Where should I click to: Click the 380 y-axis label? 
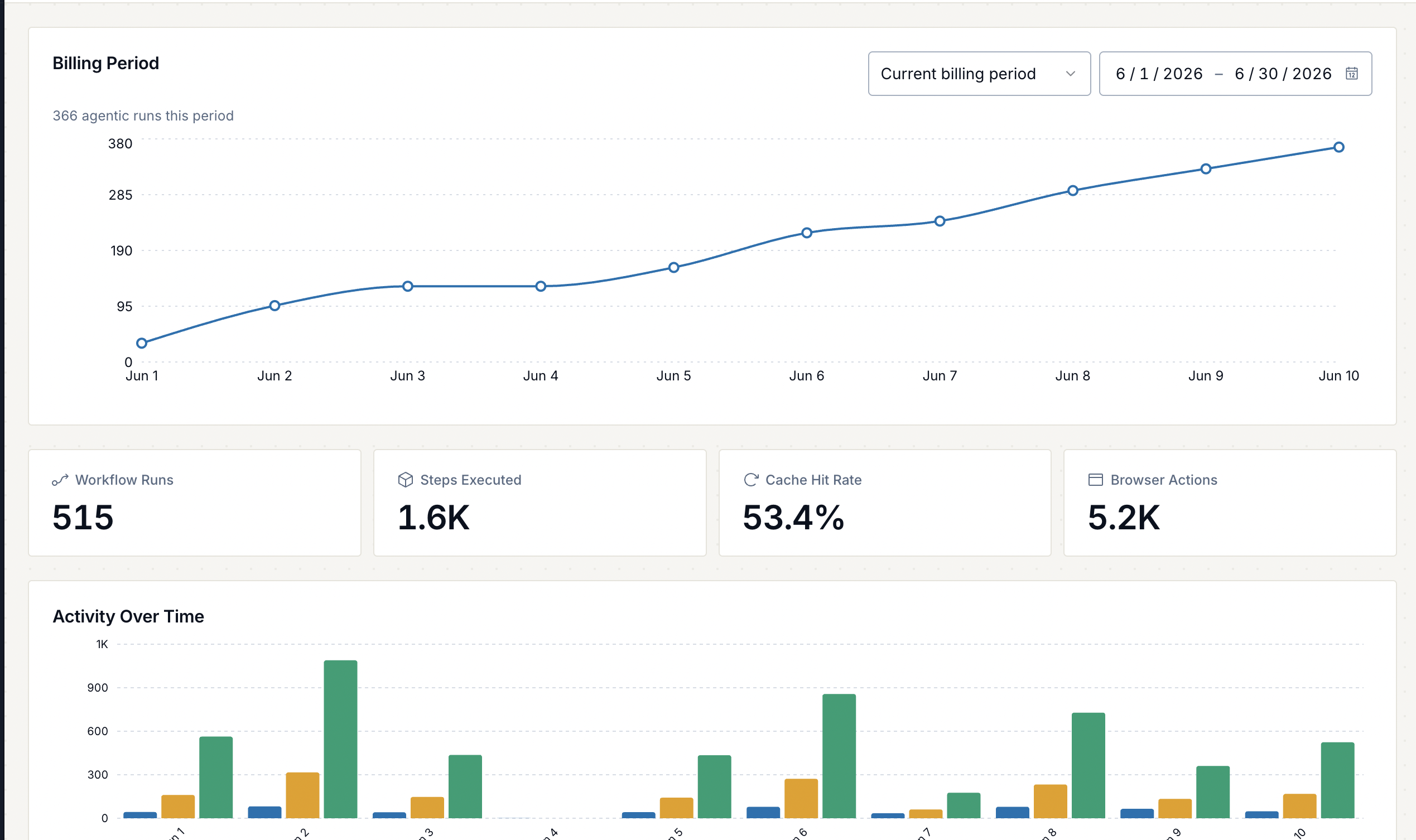click(x=120, y=144)
